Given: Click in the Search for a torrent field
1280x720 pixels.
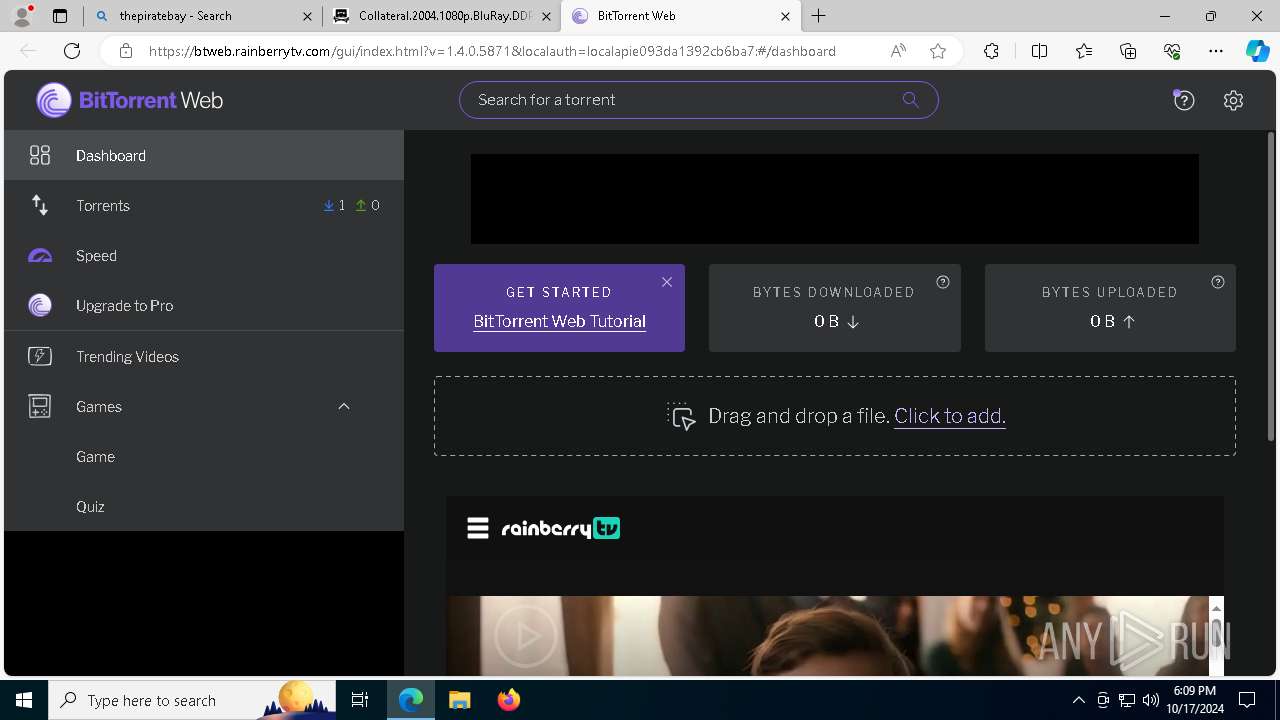Looking at the screenshot, I should point(698,100).
